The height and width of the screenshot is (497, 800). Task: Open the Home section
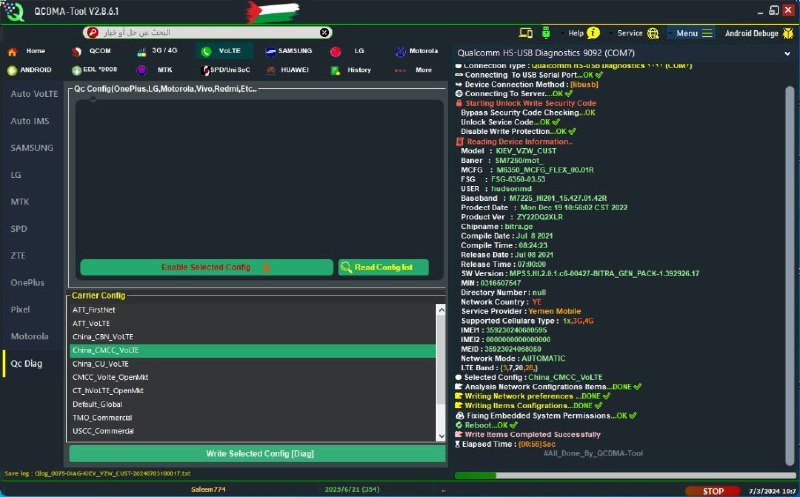27,51
